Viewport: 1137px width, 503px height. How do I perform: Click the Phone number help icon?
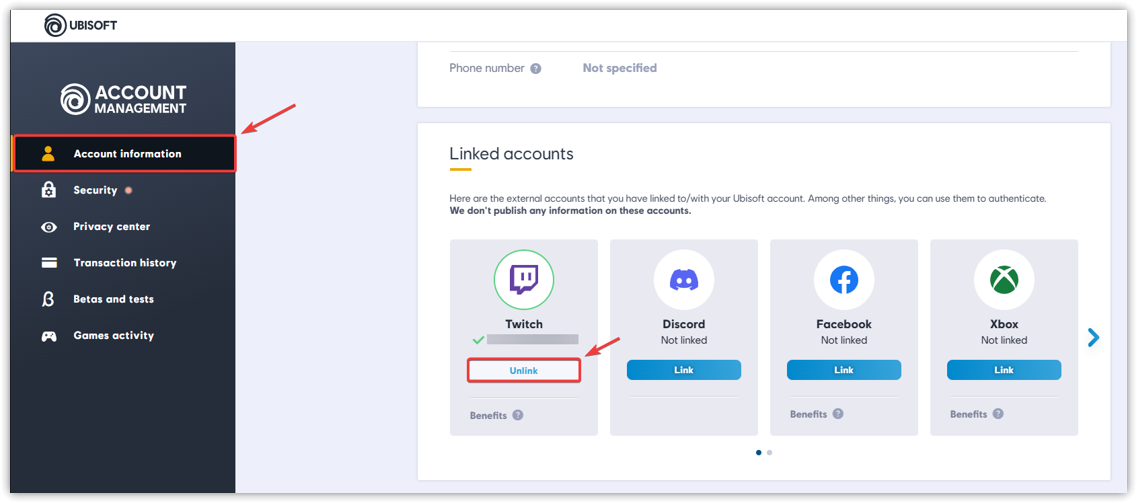coord(535,69)
